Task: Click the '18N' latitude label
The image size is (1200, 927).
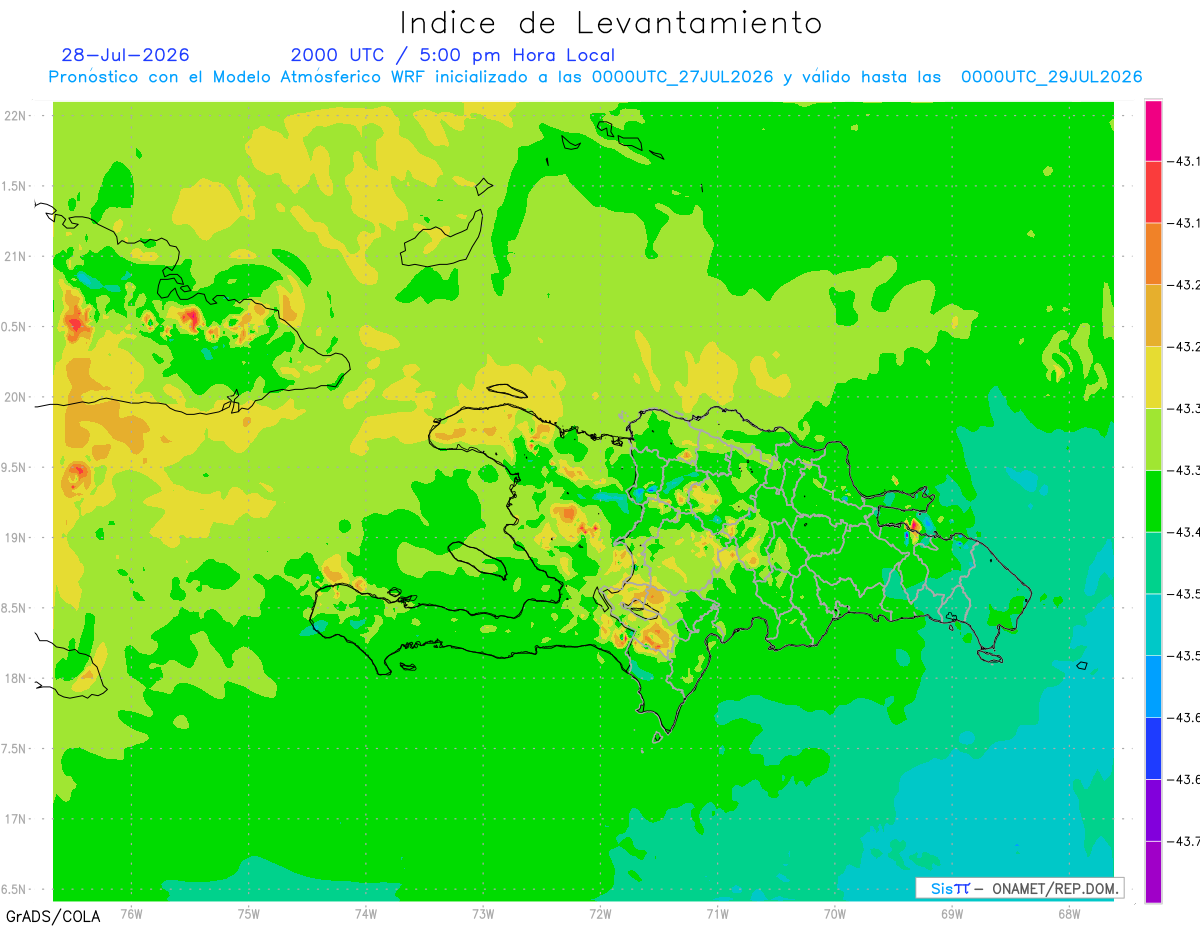Action: click(x=17, y=678)
